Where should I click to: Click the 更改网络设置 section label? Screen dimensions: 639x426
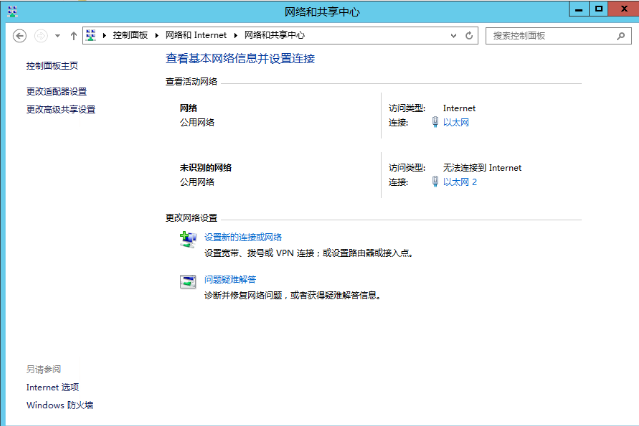tap(191, 218)
